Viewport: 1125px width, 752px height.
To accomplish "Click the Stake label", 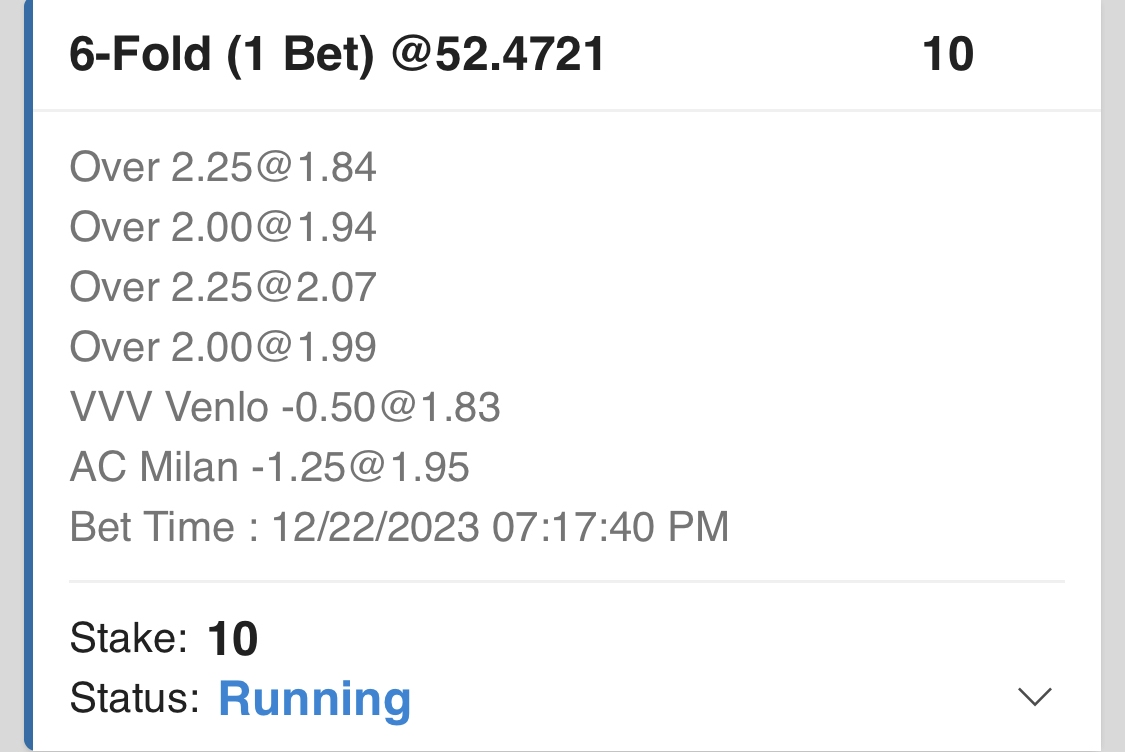I will pyautogui.click(x=129, y=637).
